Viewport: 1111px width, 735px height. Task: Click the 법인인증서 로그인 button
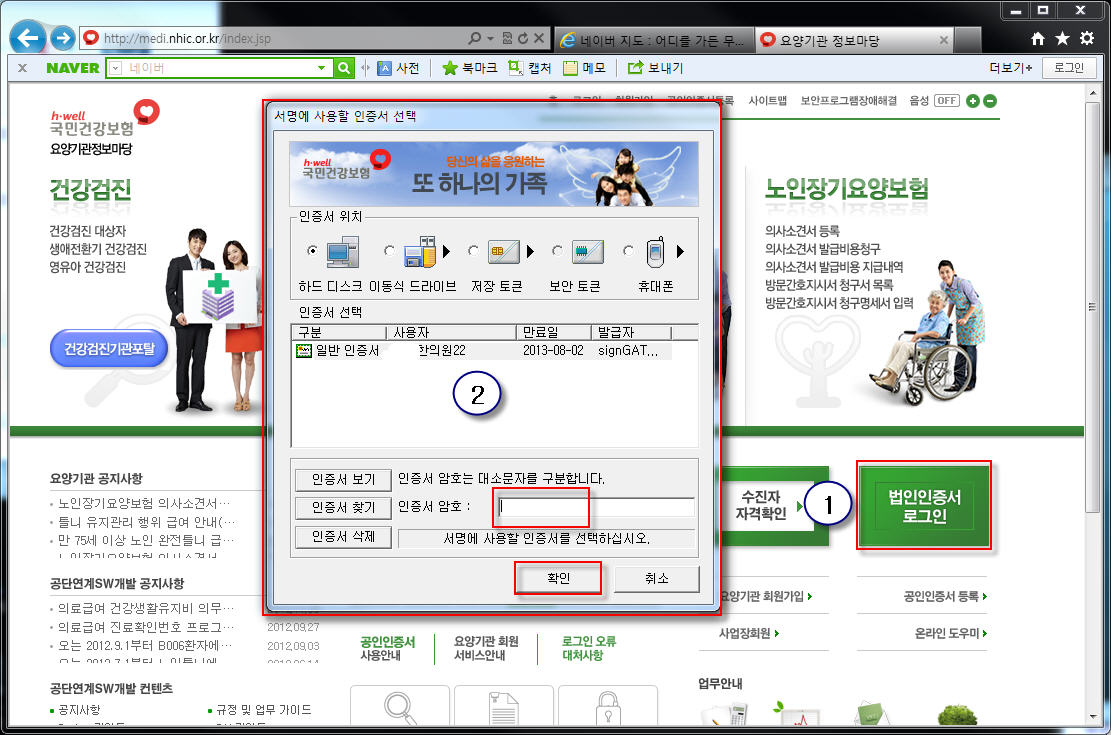[924, 506]
